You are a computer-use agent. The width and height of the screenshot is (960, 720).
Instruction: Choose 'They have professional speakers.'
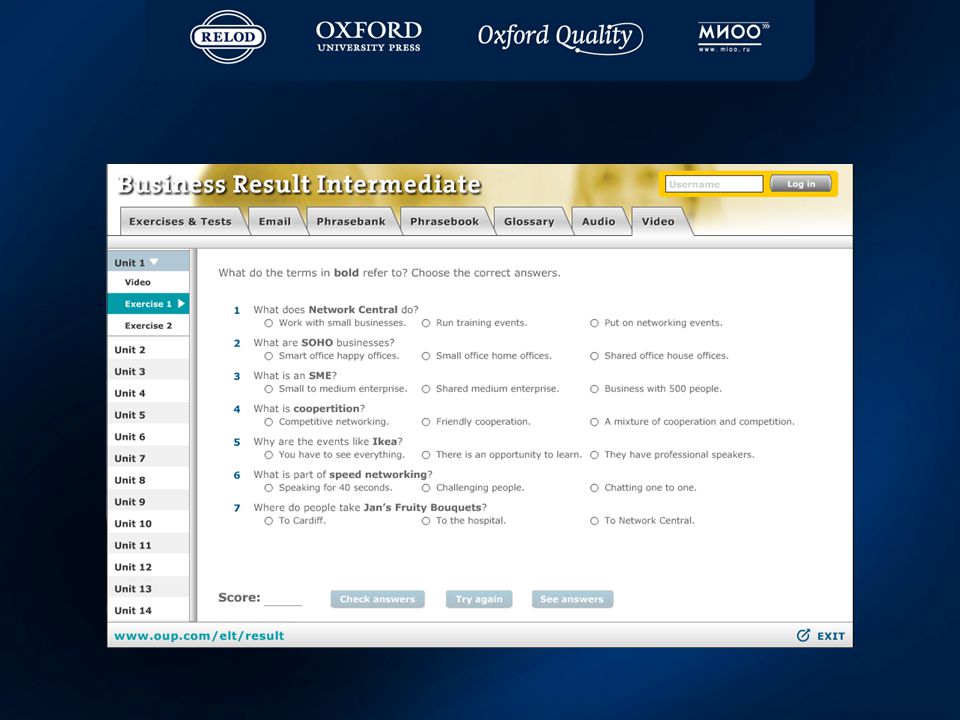click(594, 456)
